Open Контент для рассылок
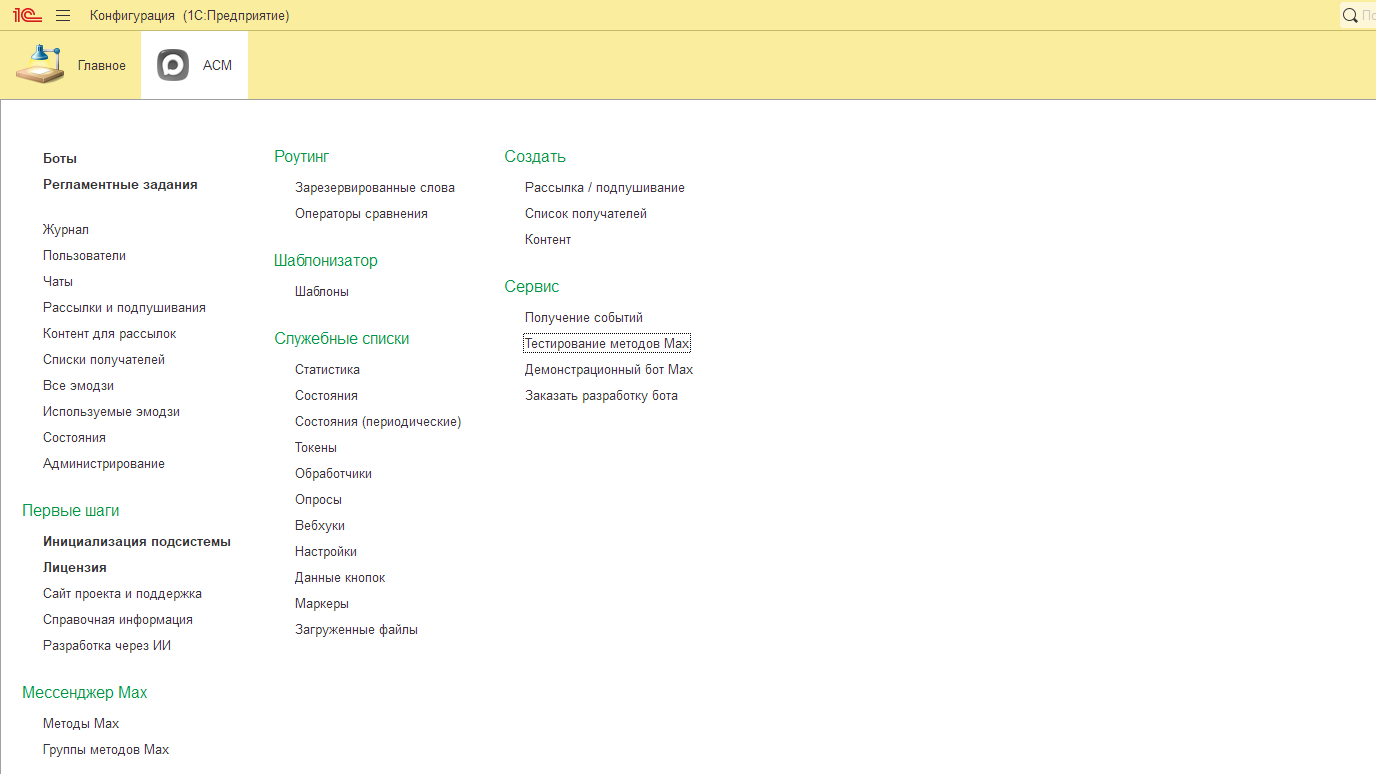The image size is (1376, 774). 109,334
